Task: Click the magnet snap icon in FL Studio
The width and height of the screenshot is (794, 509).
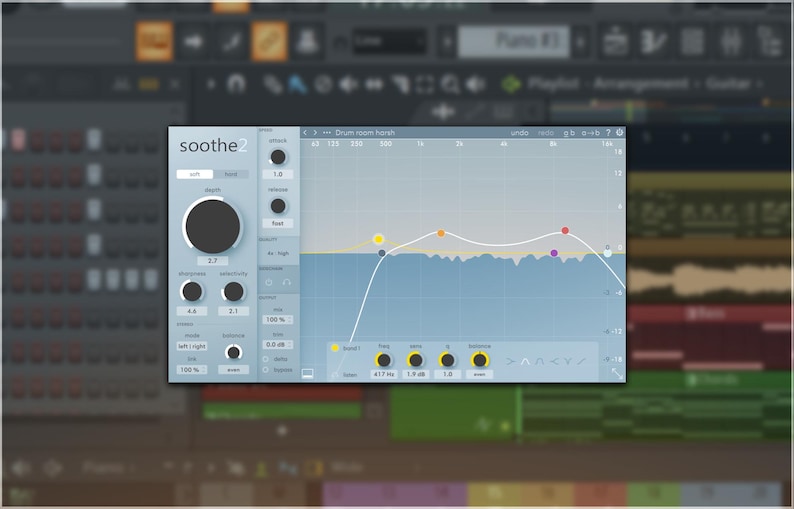Action: click(x=236, y=84)
